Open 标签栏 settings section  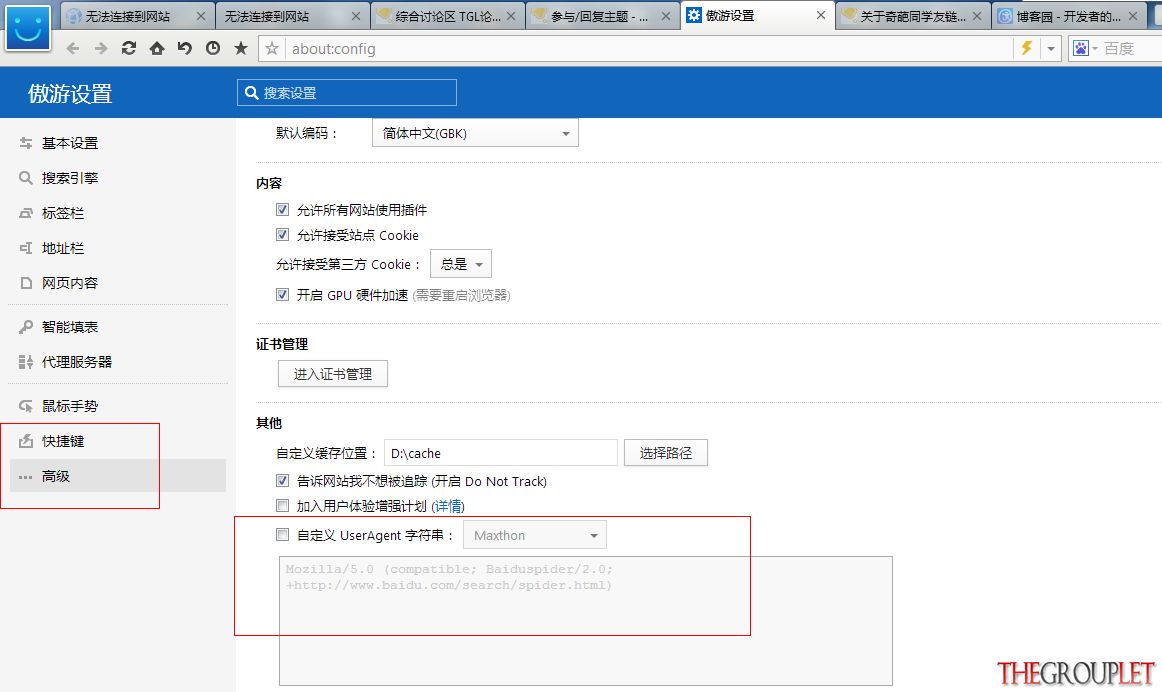(63, 213)
